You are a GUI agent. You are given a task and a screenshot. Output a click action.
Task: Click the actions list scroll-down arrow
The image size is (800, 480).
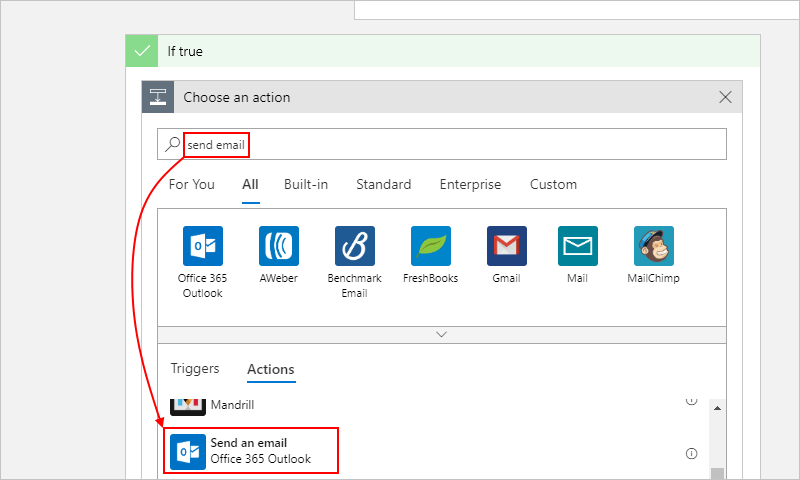[x=717, y=474]
